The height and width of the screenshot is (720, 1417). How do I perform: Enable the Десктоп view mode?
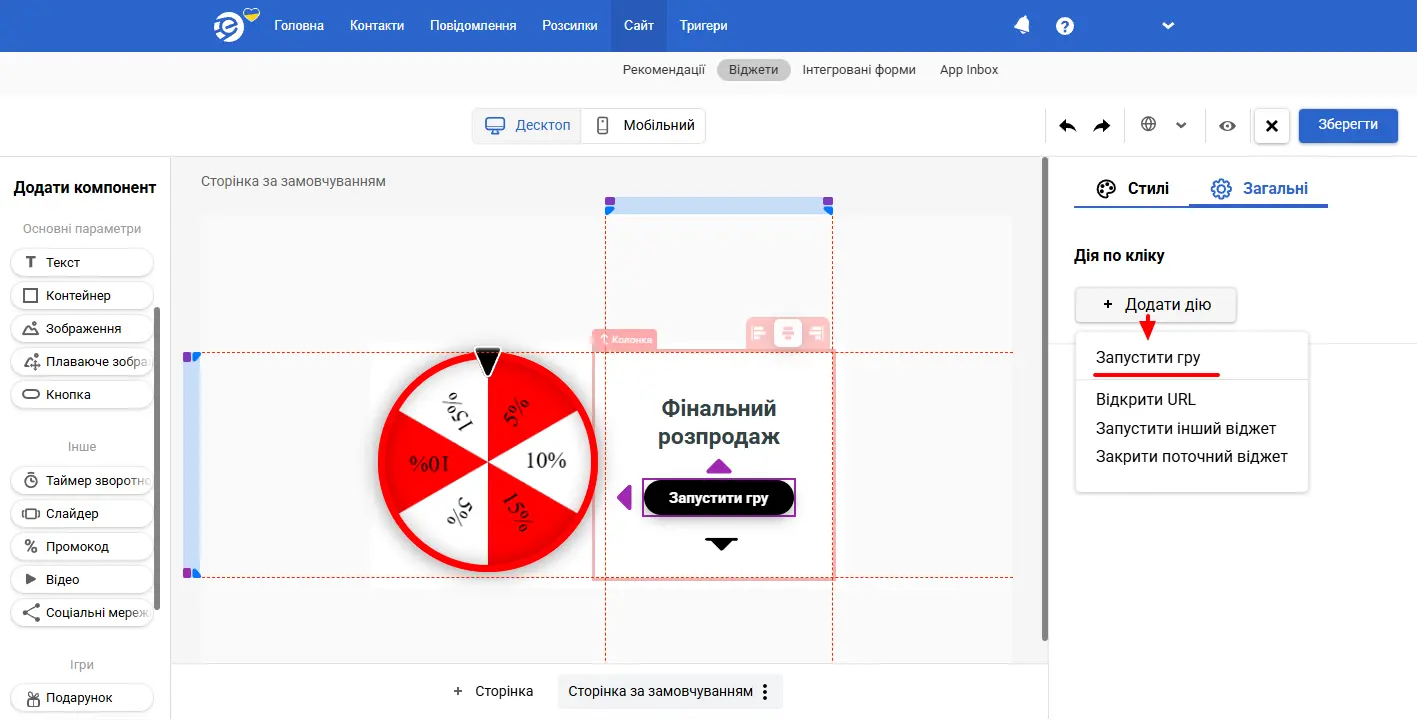[x=527, y=125]
